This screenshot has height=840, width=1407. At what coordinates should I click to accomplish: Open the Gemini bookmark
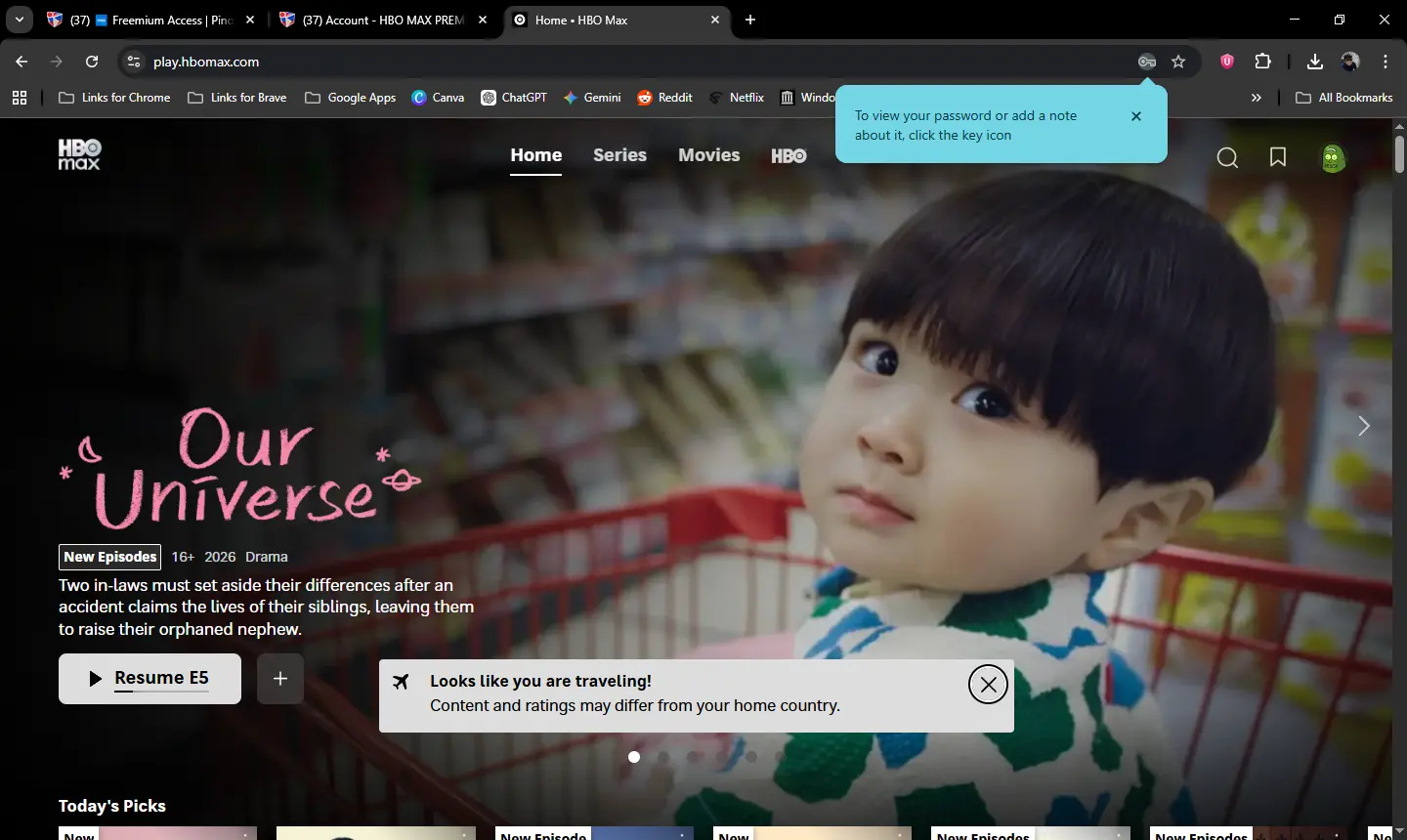pos(592,98)
